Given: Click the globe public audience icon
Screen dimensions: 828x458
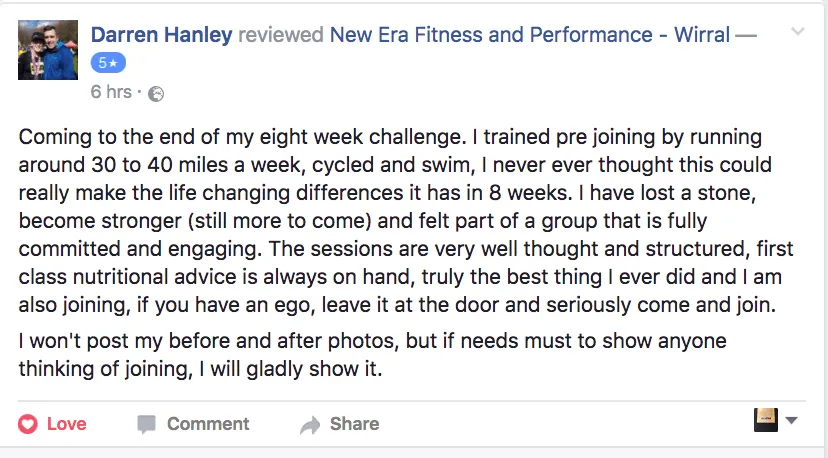Looking at the screenshot, I should 155,93.
